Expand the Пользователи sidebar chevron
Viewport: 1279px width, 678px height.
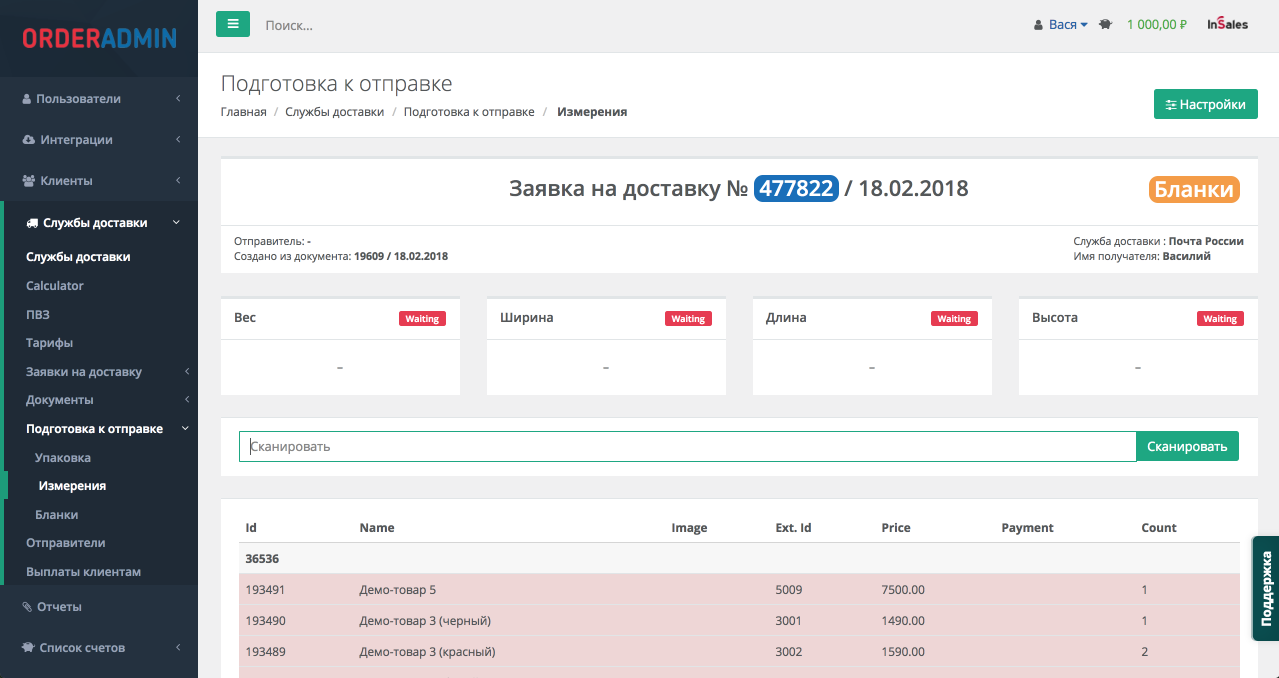click(x=177, y=99)
